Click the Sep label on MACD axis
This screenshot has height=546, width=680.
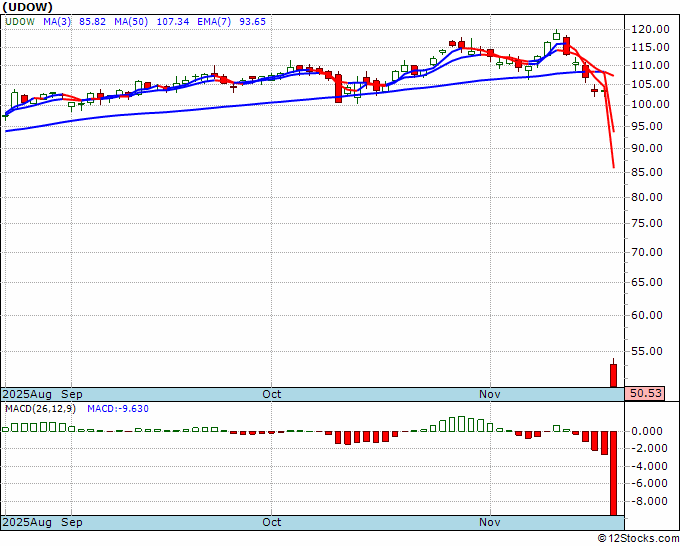click(x=72, y=522)
